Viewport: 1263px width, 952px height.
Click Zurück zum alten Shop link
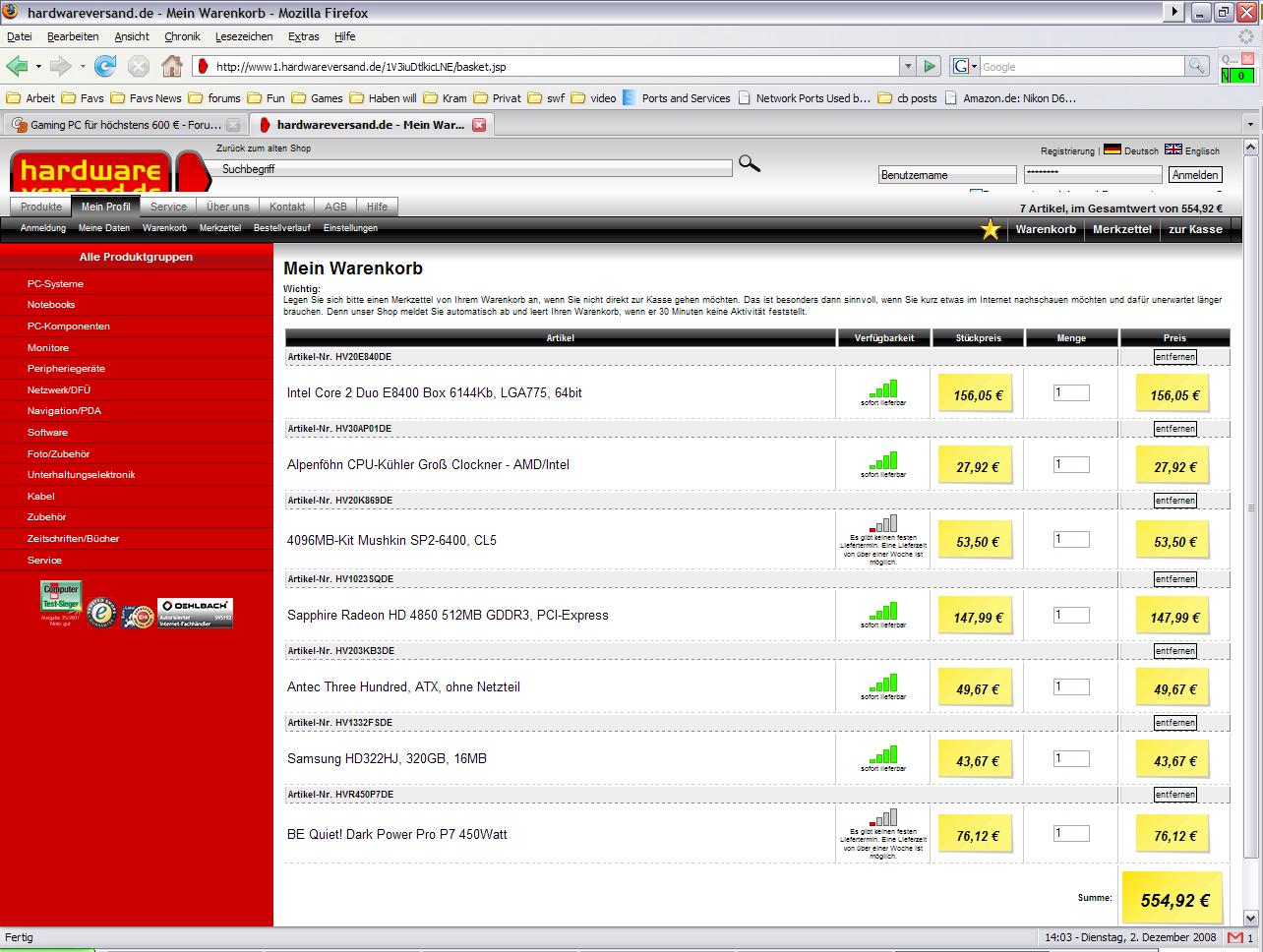264,149
